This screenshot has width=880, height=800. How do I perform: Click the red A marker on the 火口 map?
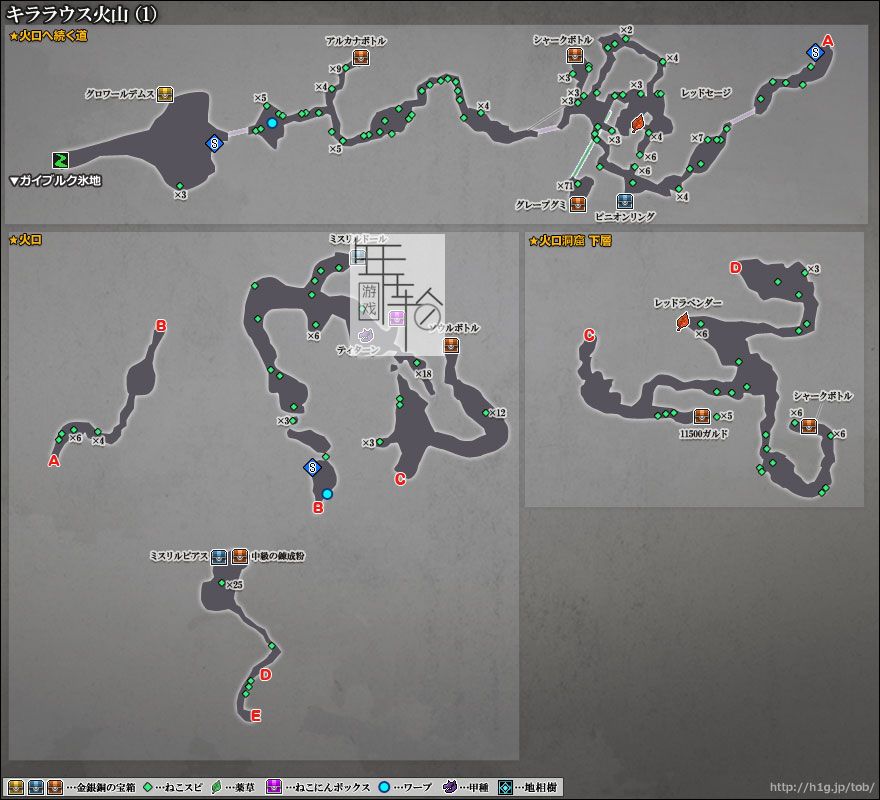pos(54,461)
